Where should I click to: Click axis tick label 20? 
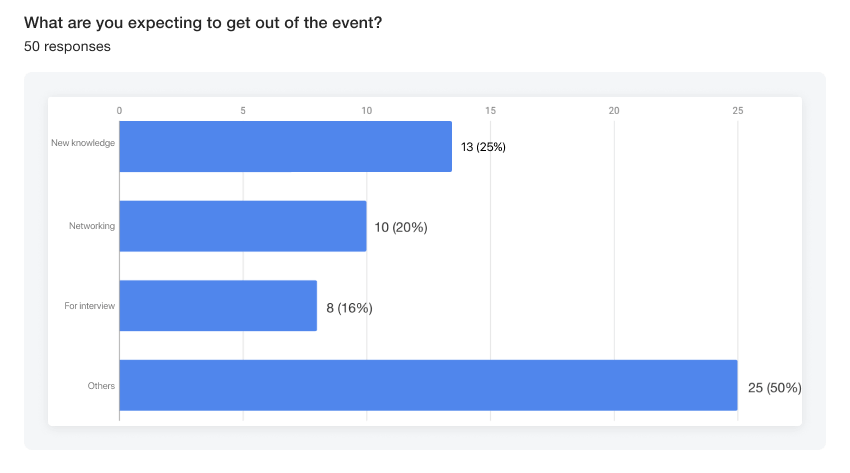(x=614, y=110)
